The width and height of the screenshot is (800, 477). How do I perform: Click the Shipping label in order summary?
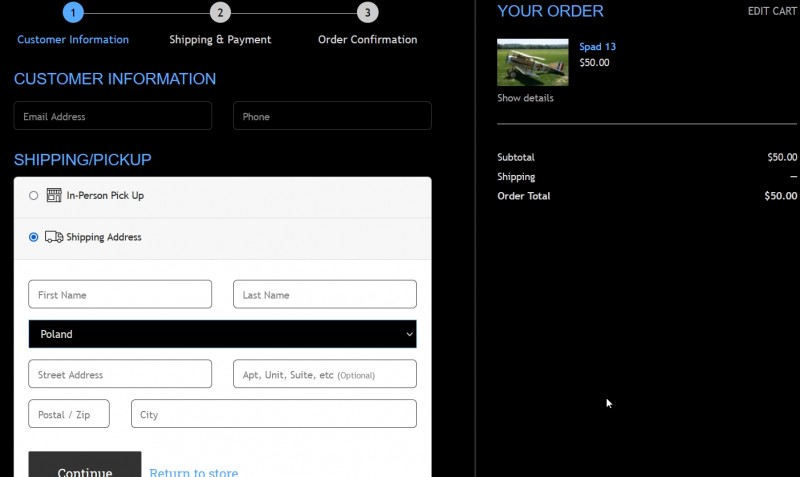[516, 177]
